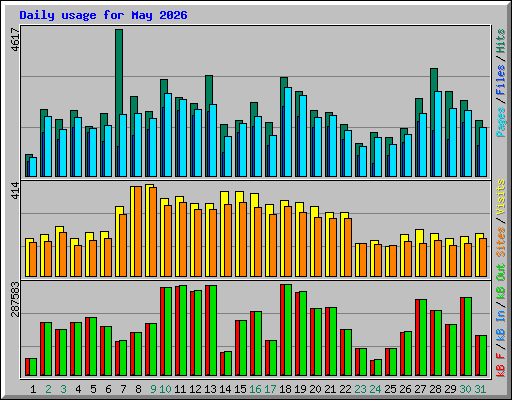Click the cyan Pages bar for day 18

(288, 132)
